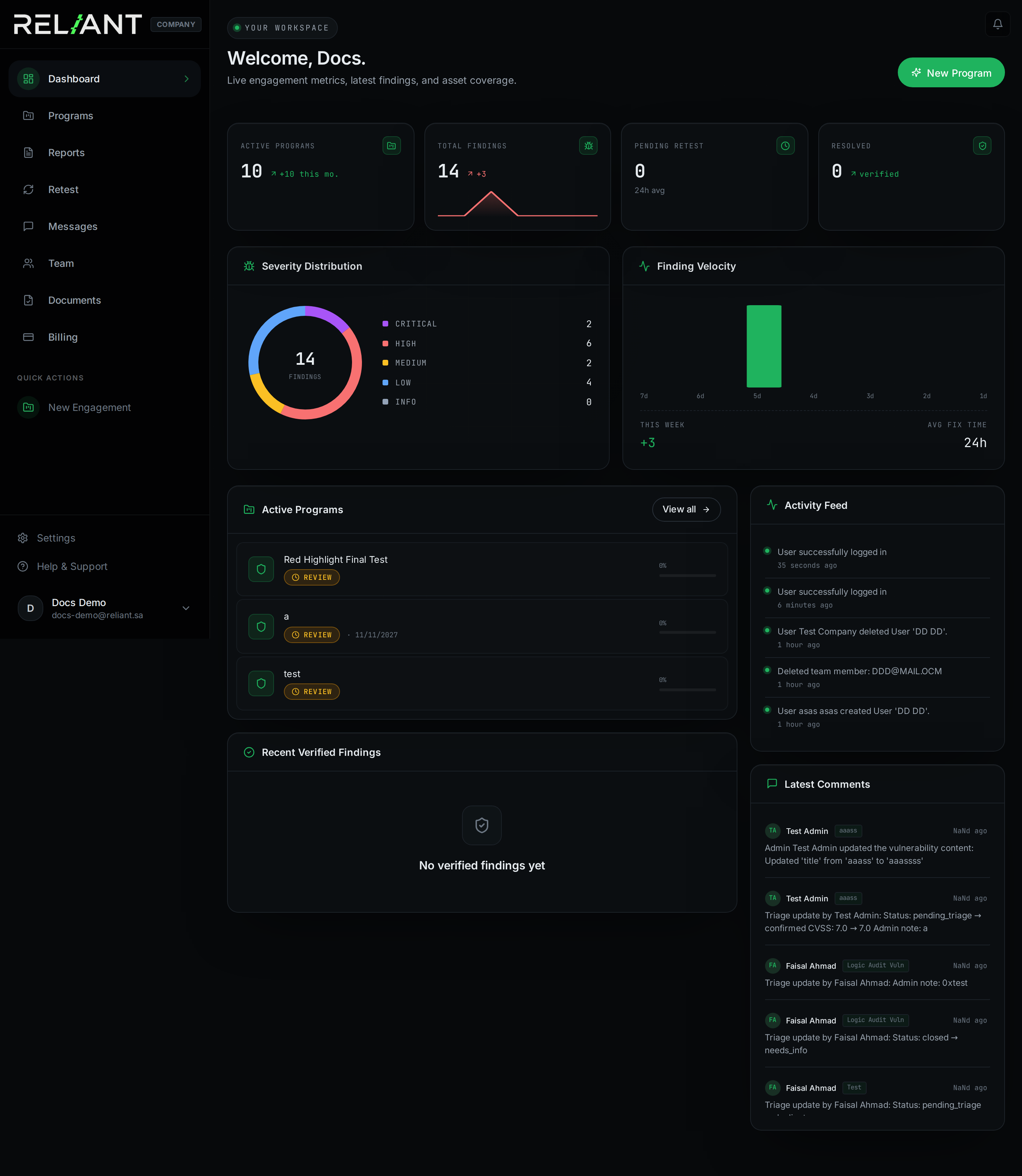This screenshot has width=1022, height=1176.
Task: Click Latest Comments chat icon
Action: 772,784
